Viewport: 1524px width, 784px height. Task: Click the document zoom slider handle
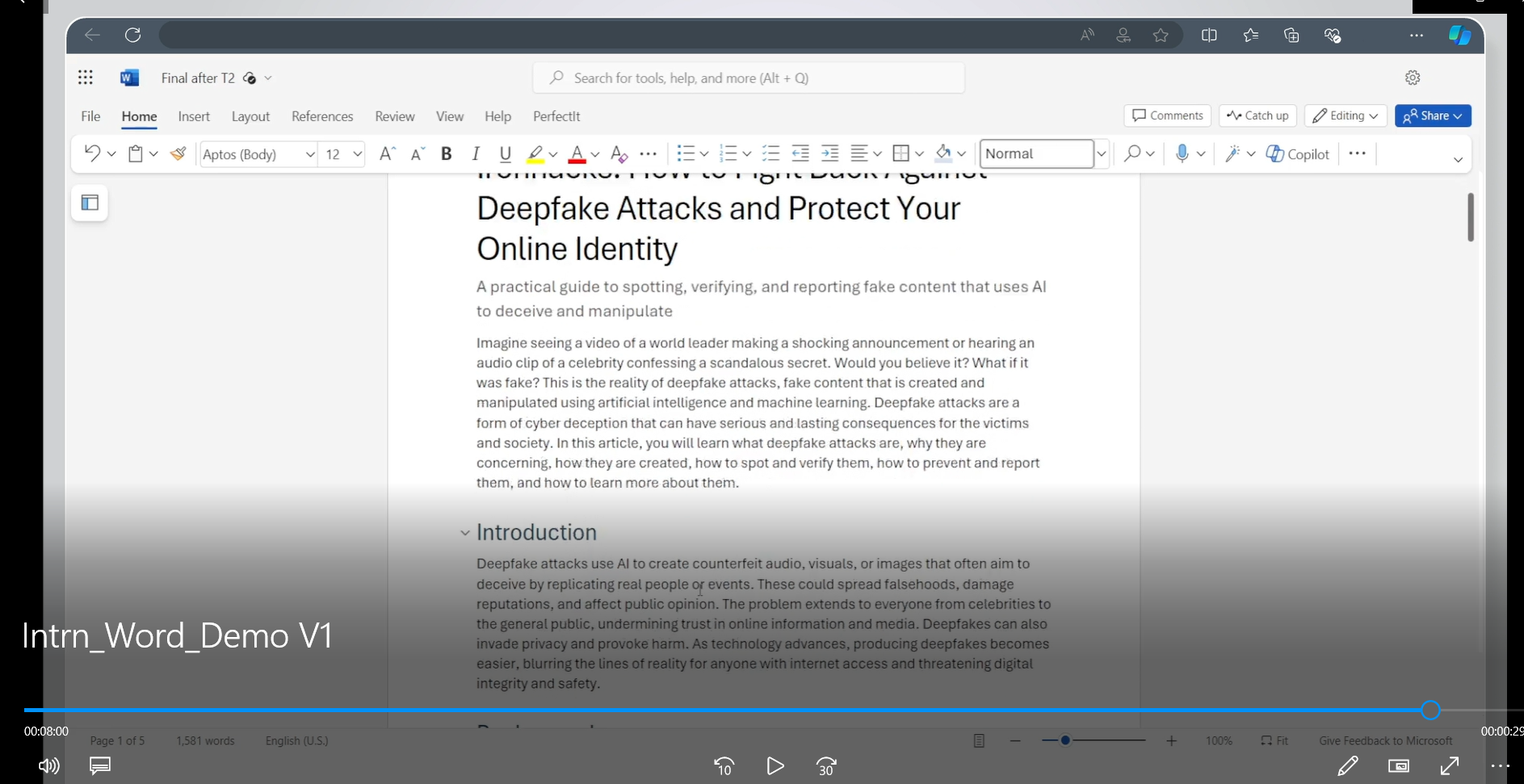(x=1065, y=740)
